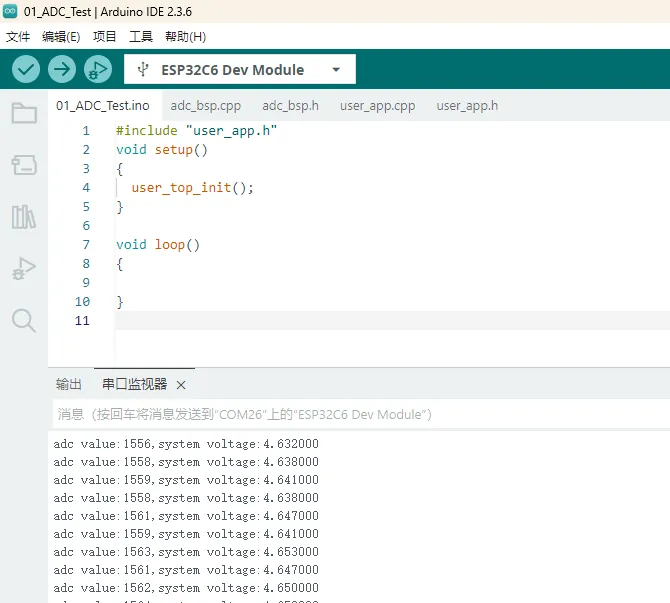Open the Debug panel in sidebar
The height and width of the screenshot is (603, 670).
click(x=24, y=268)
